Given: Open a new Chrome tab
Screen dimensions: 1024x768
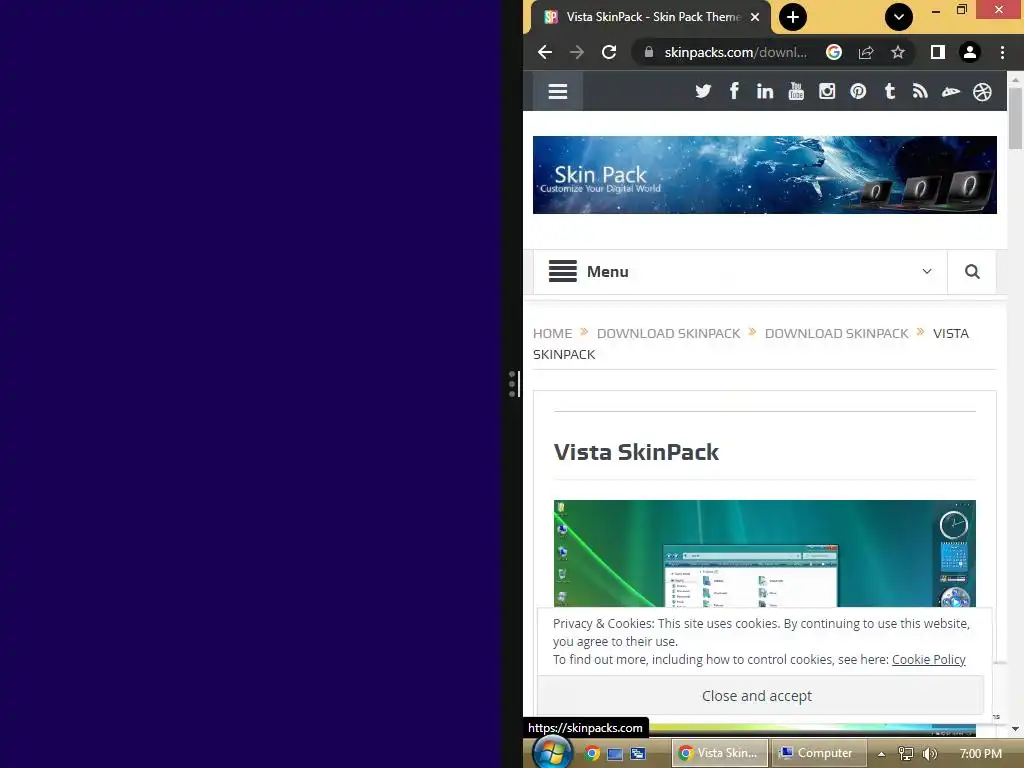Looking at the screenshot, I should point(793,17).
